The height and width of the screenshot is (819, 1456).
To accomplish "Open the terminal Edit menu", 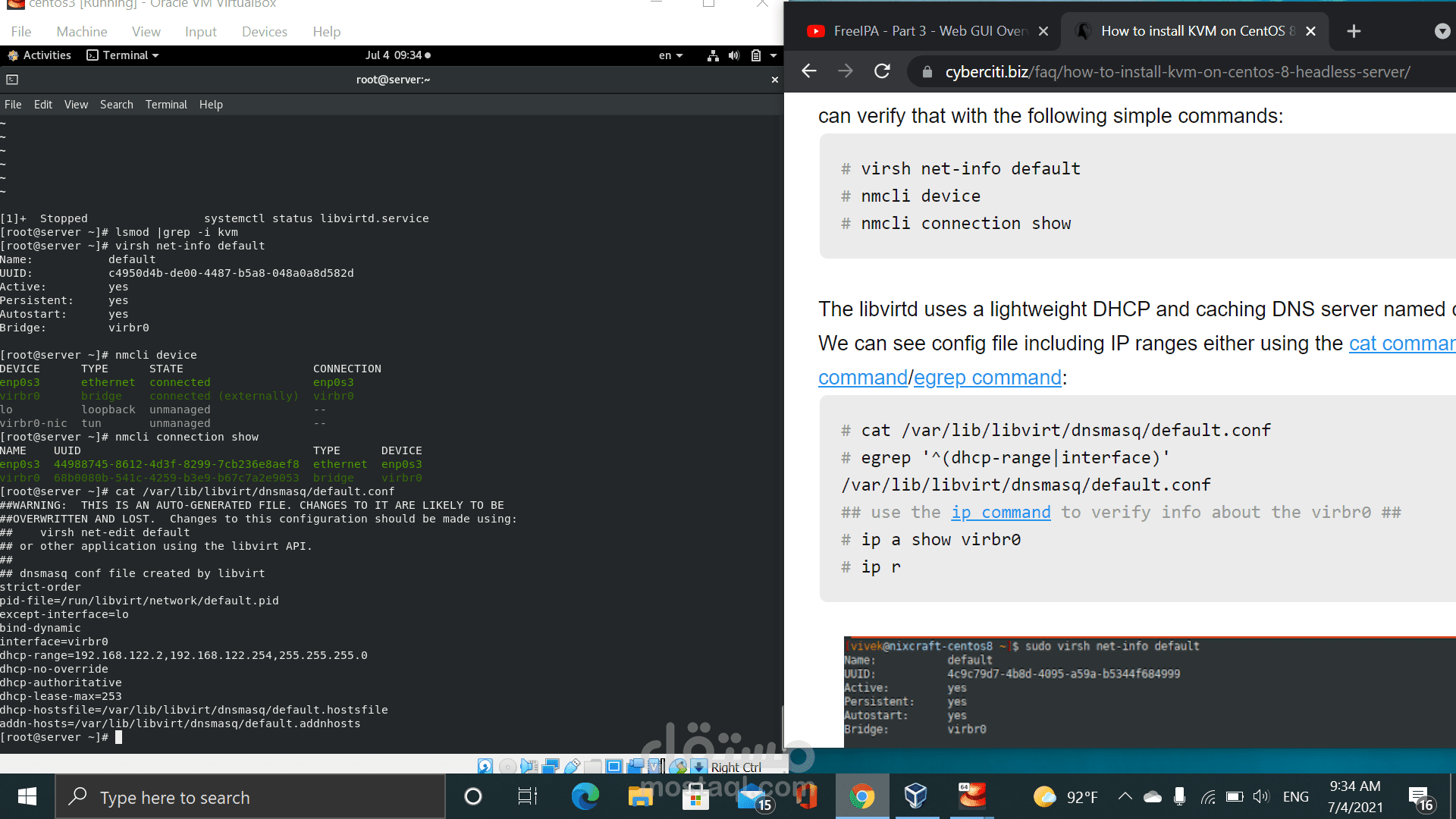I will click(43, 105).
